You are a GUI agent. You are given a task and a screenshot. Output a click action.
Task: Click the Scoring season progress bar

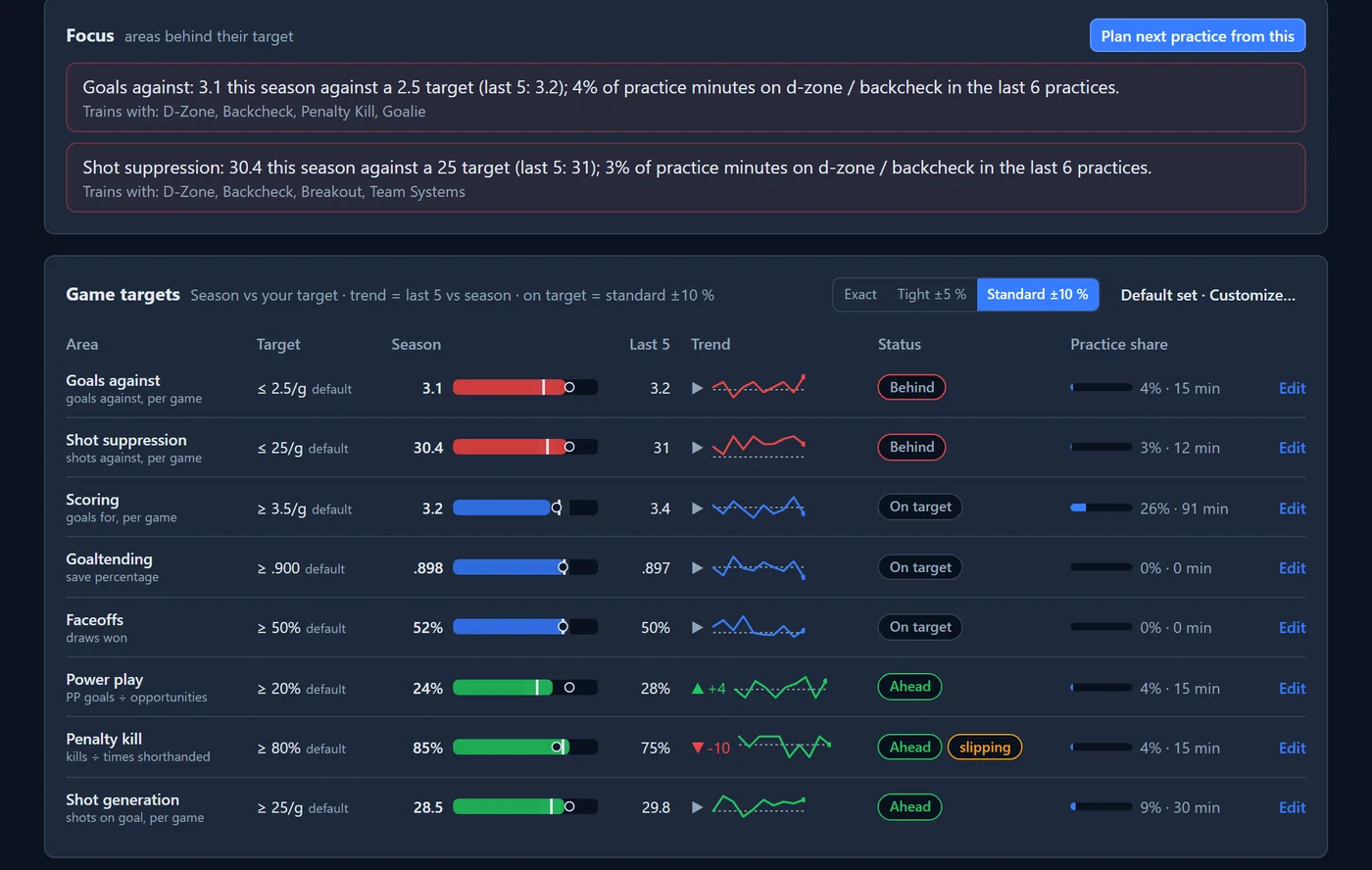click(525, 507)
